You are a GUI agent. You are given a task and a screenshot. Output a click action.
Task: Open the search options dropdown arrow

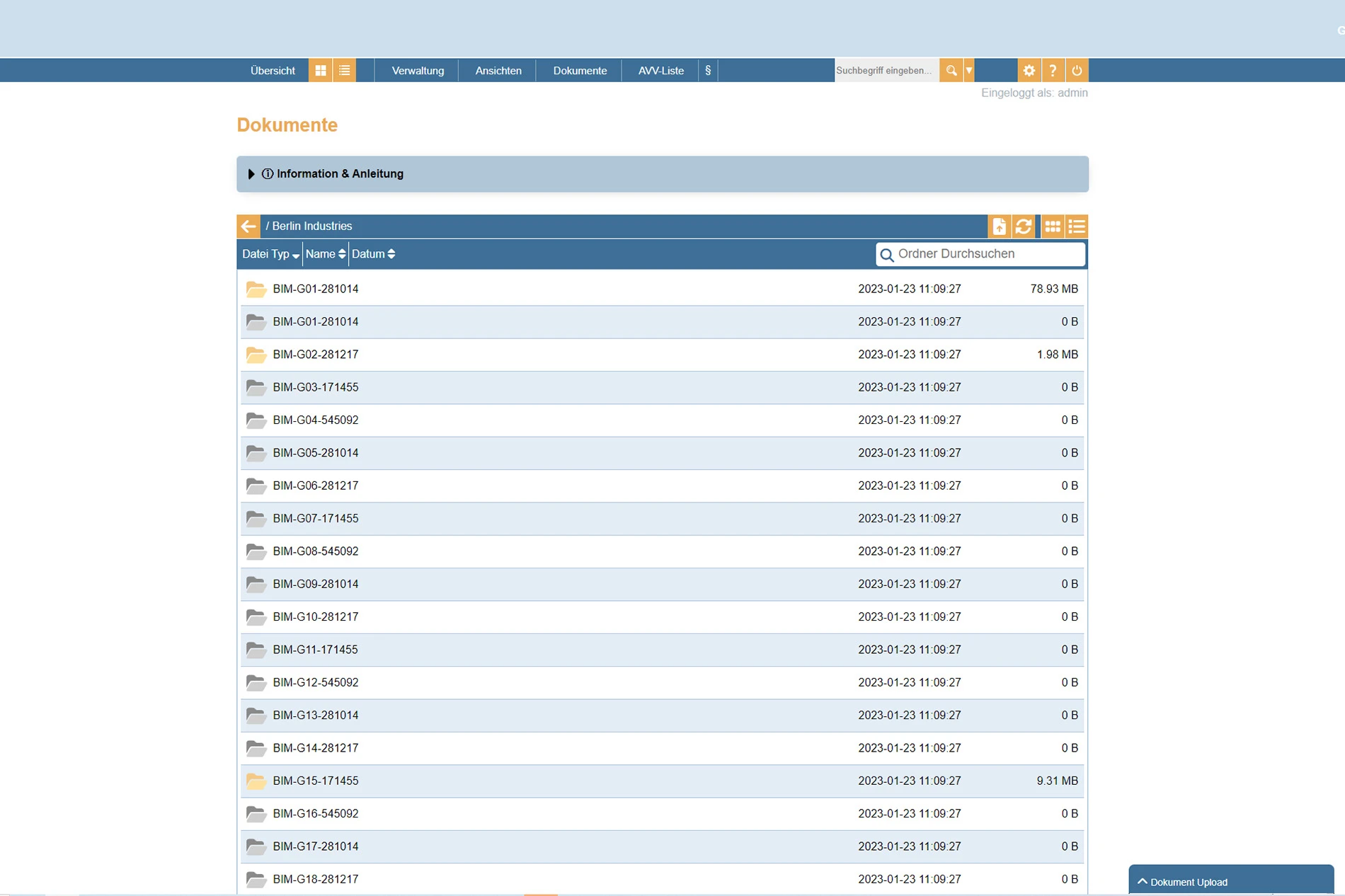tap(969, 71)
